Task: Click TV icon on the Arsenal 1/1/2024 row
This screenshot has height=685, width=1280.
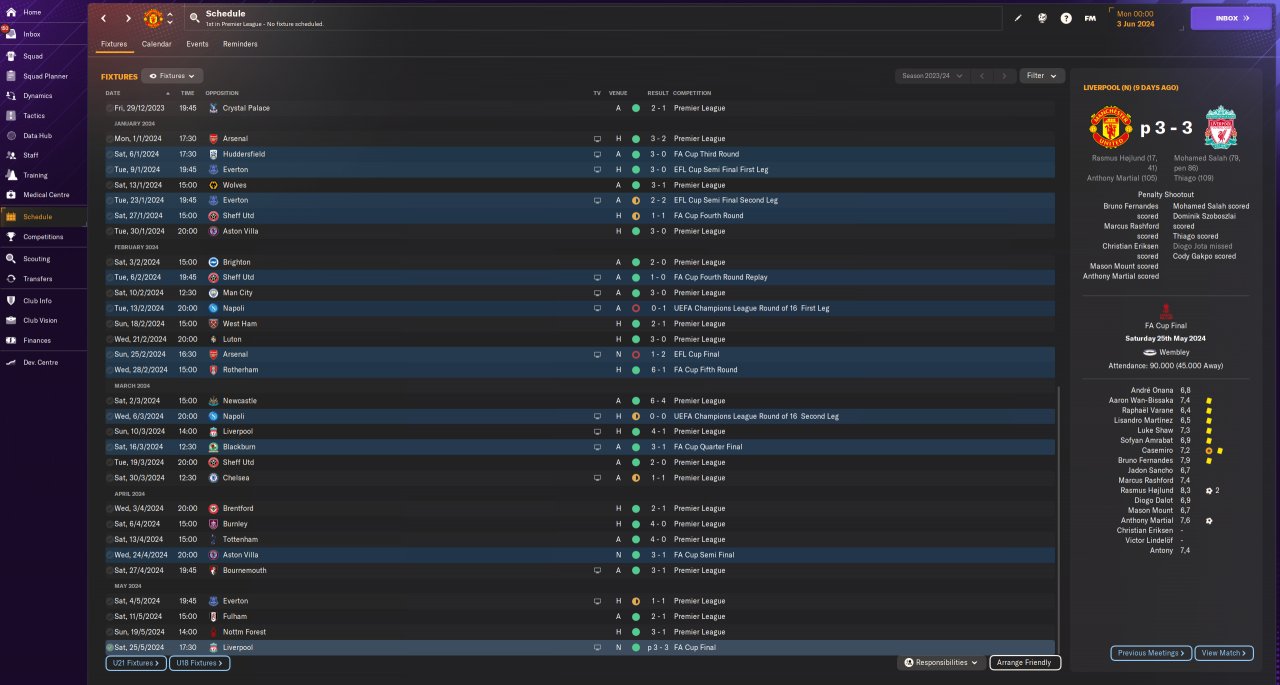Action: pos(598,139)
